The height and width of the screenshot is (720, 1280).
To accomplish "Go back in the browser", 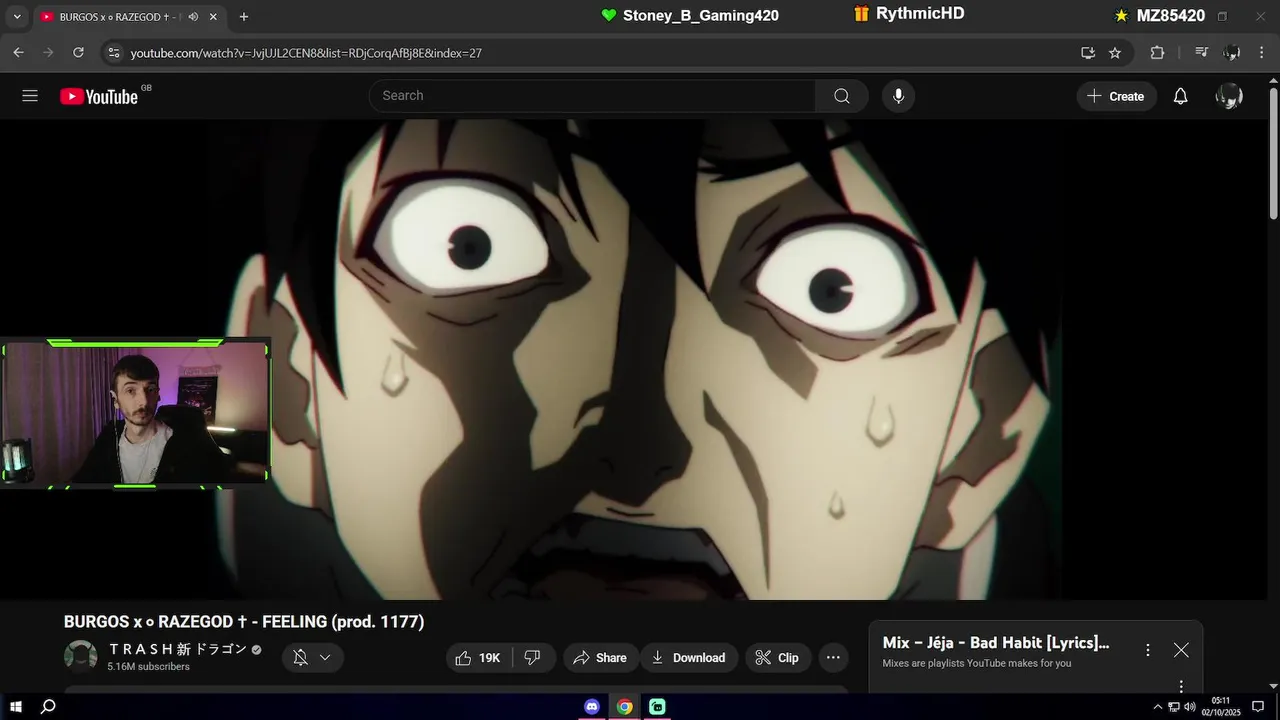I will click(x=18, y=52).
